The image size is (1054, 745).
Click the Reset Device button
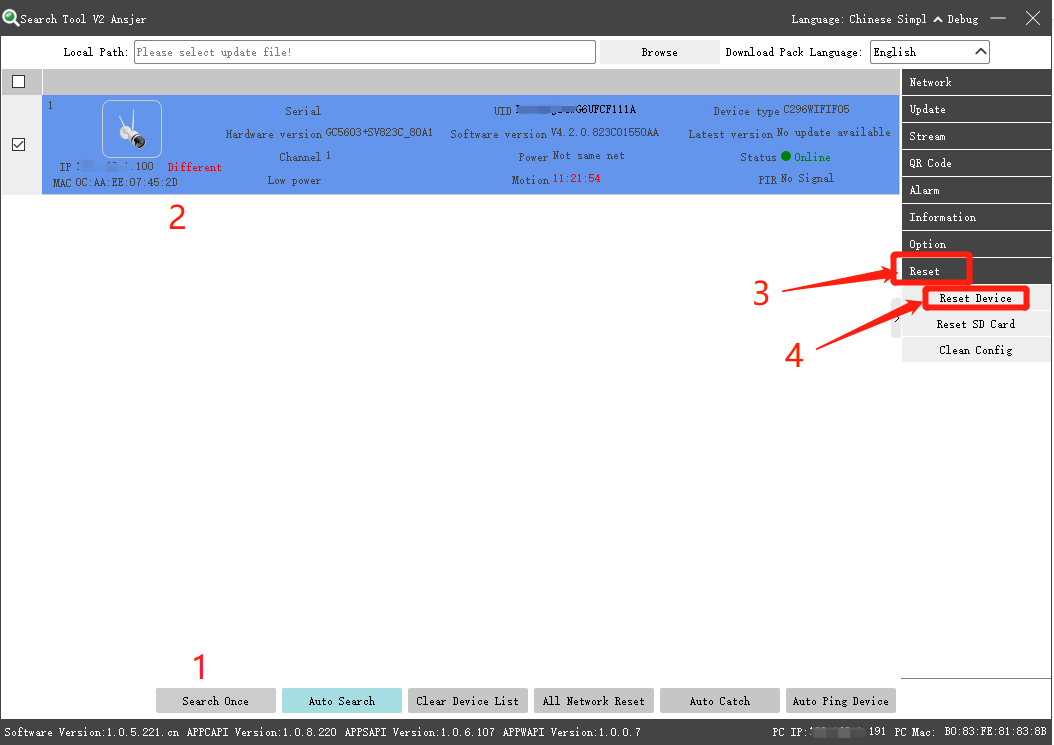(x=975, y=297)
